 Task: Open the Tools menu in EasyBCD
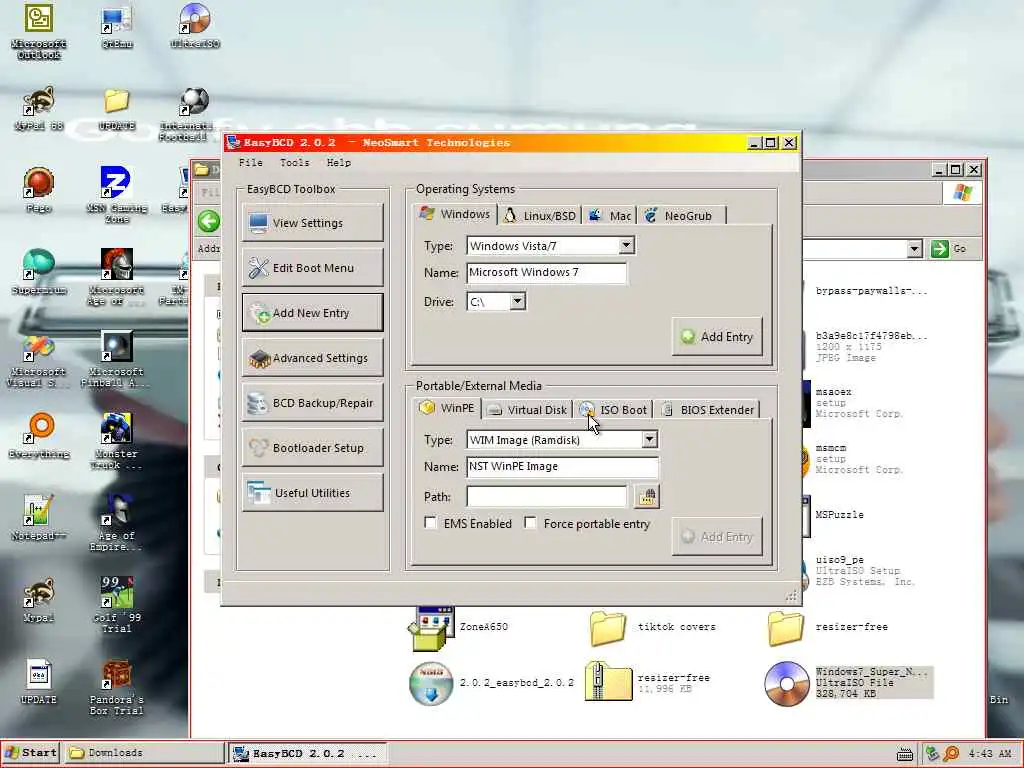tap(295, 163)
